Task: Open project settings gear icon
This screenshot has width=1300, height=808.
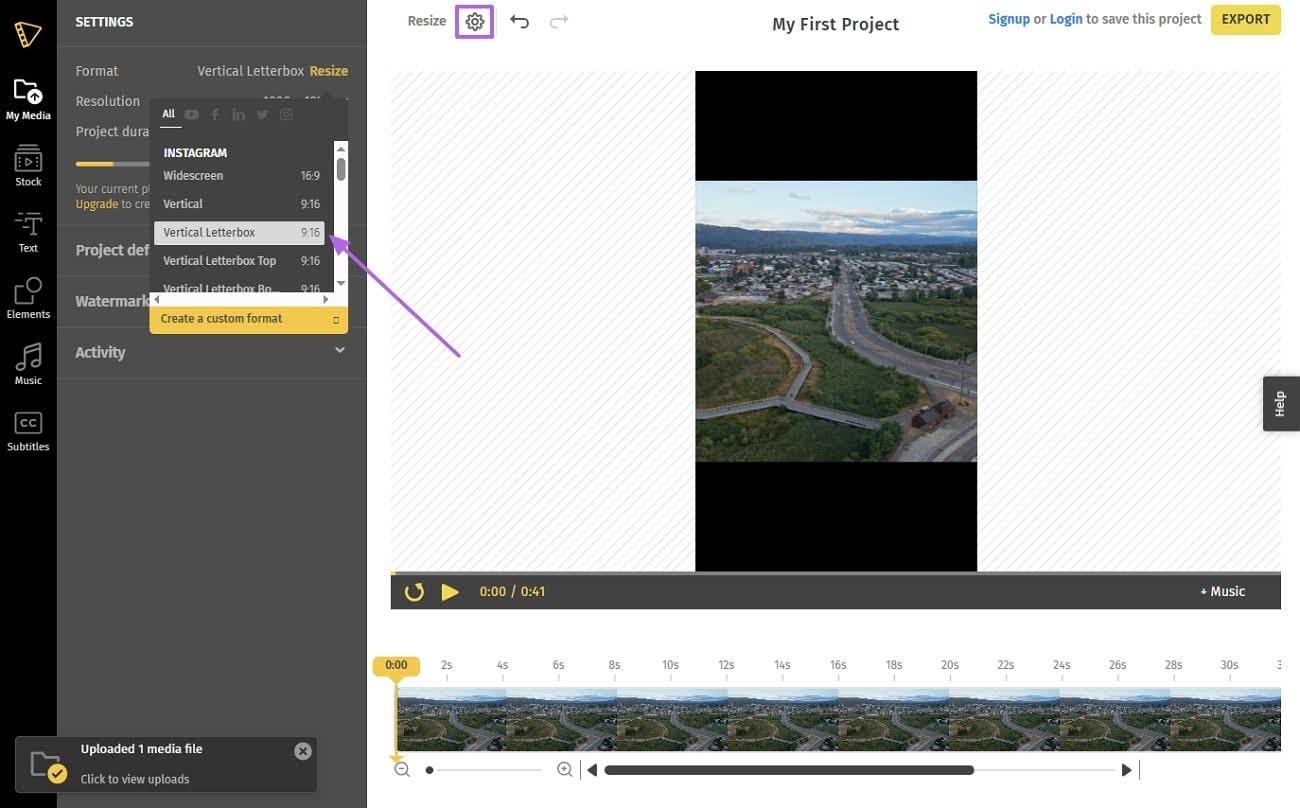Action: tap(475, 21)
